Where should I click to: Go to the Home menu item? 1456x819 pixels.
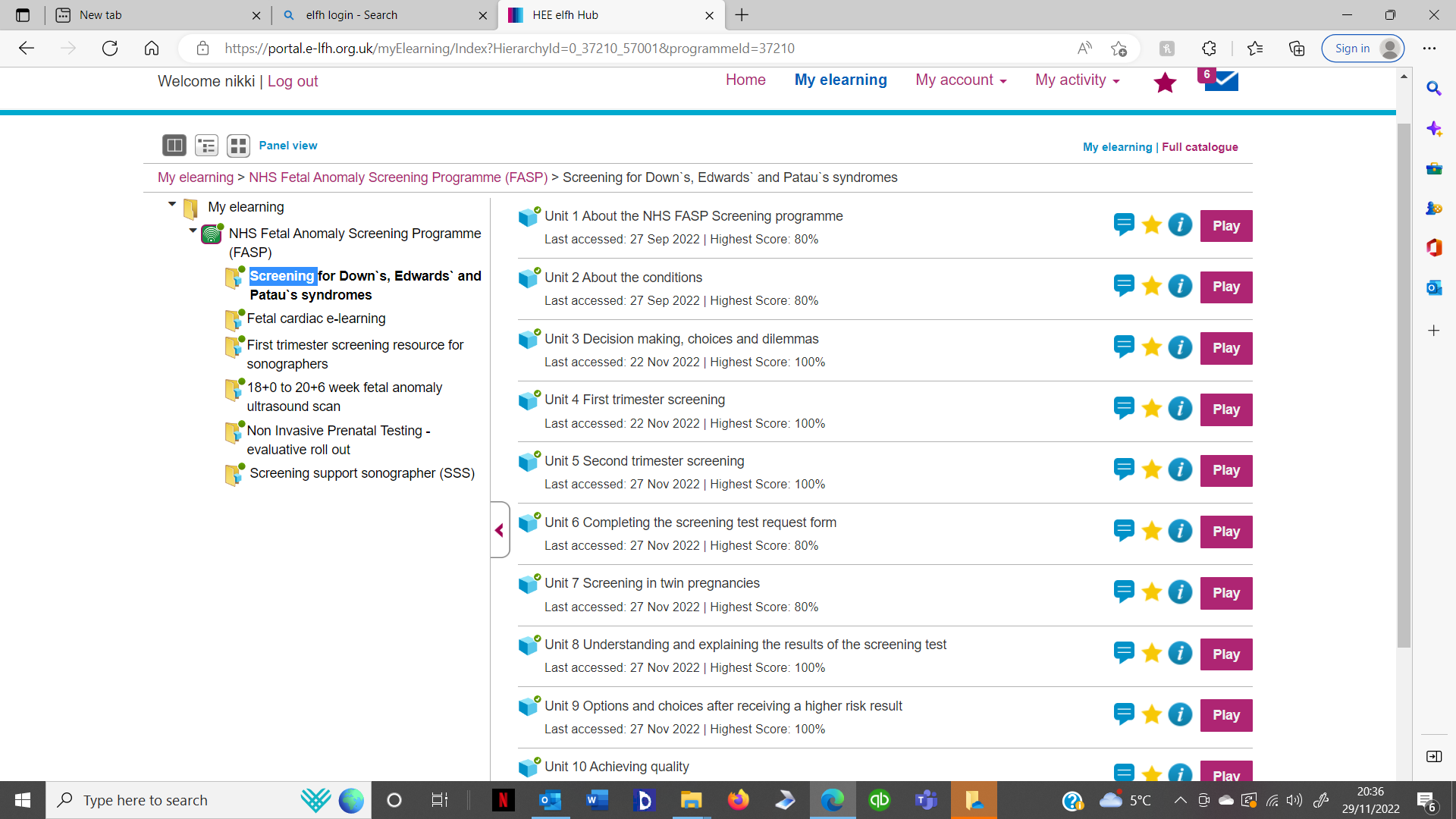click(745, 80)
